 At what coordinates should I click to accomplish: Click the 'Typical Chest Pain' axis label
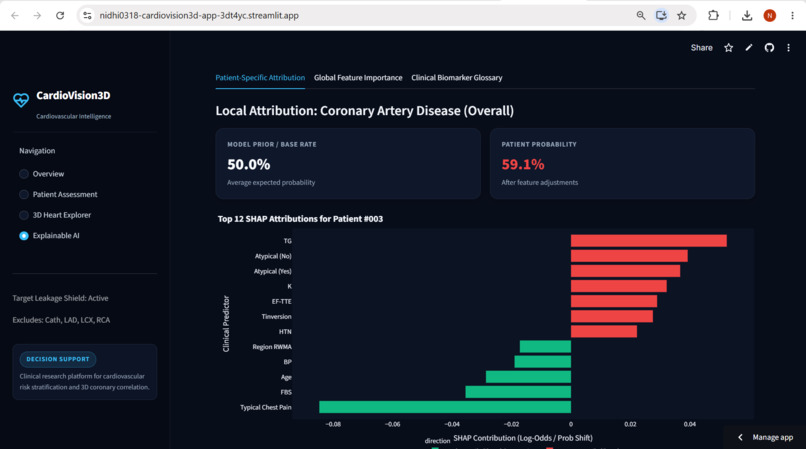266,407
